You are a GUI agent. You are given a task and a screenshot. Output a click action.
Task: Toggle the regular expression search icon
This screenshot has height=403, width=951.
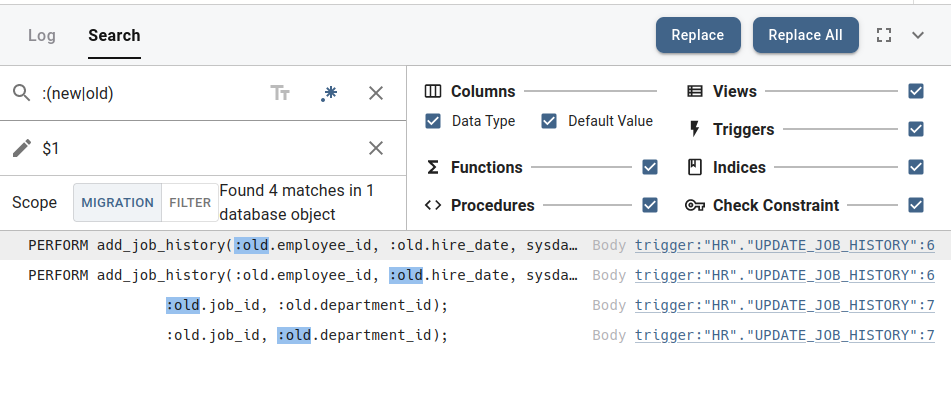pyautogui.click(x=329, y=93)
